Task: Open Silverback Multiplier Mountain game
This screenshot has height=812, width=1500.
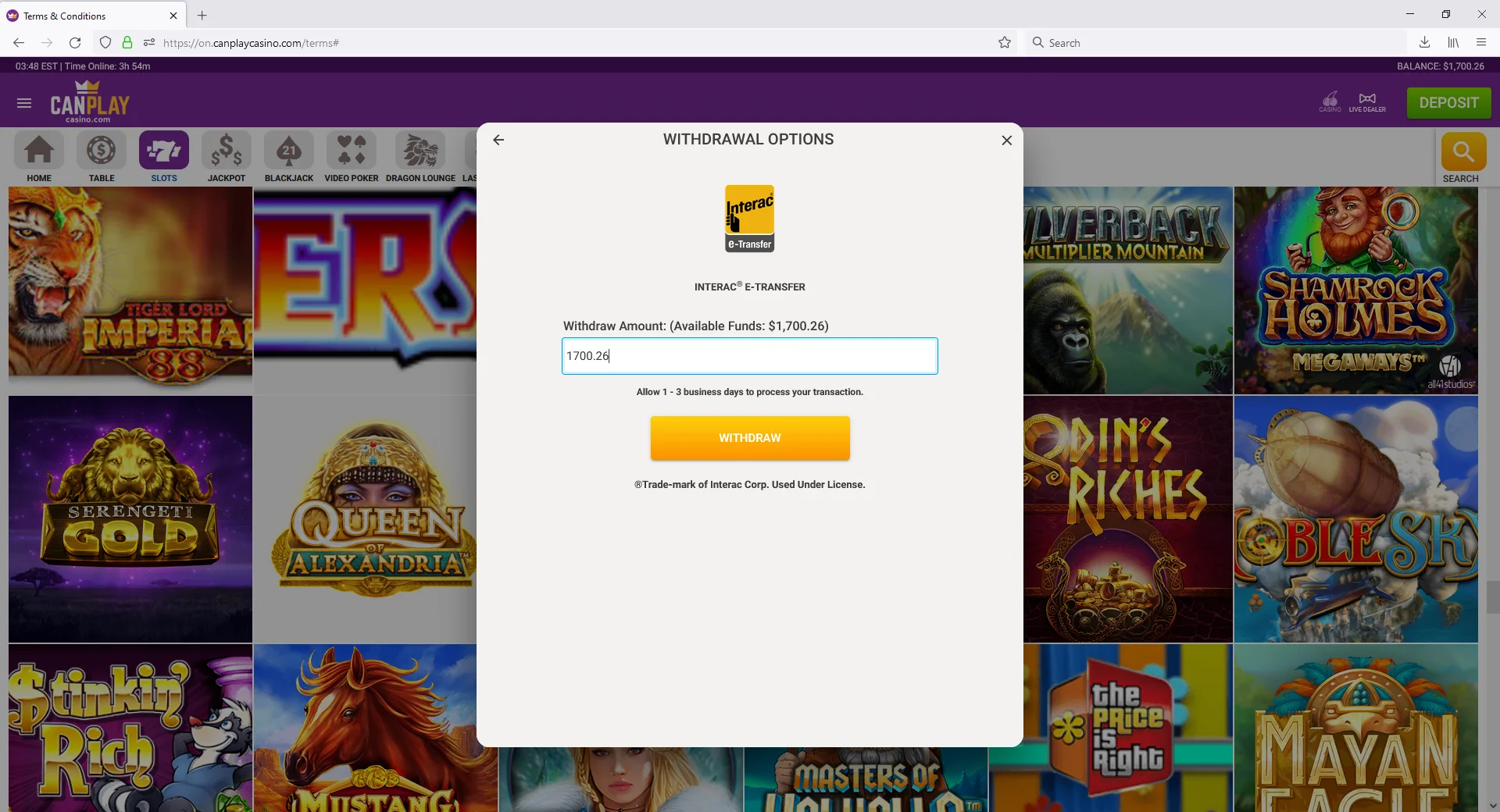Action: click(1128, 290)
